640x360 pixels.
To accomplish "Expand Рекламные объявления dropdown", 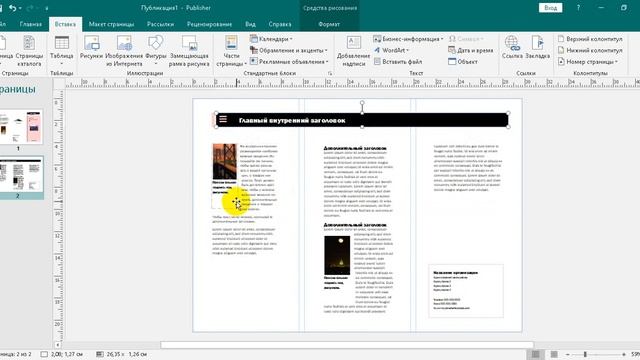I will tap(289, 62).
